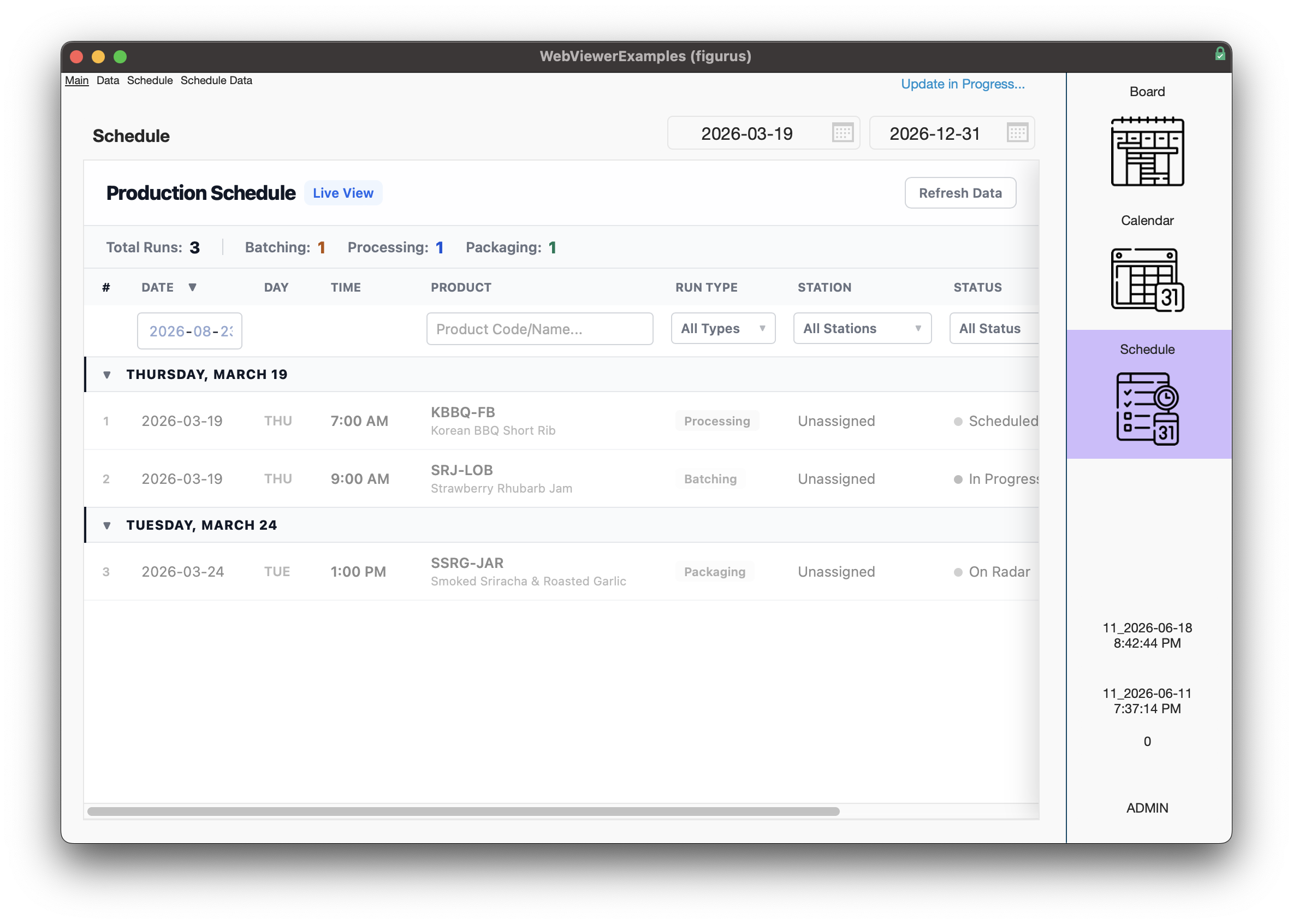The image size is (1293, 924).
Task: Open the All Types dropdown
Action: click(x=723, y=328)
